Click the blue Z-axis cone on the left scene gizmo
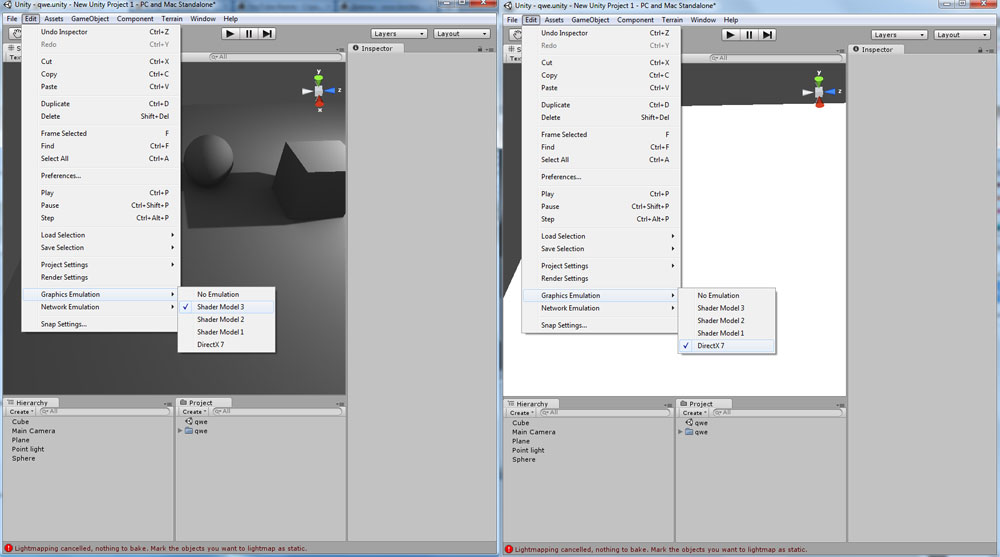 point(331,90)
